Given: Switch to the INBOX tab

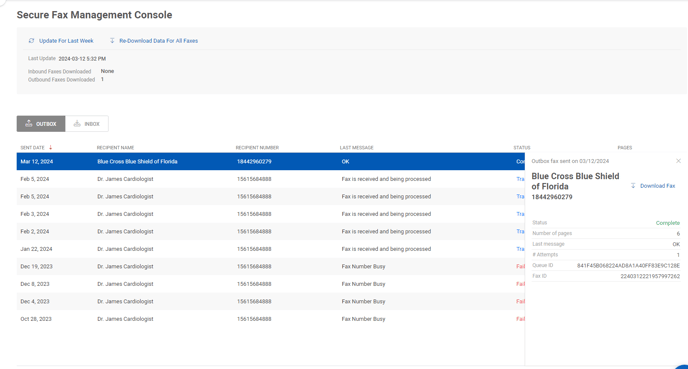Looking at the screenshot, I should [86, 124].
